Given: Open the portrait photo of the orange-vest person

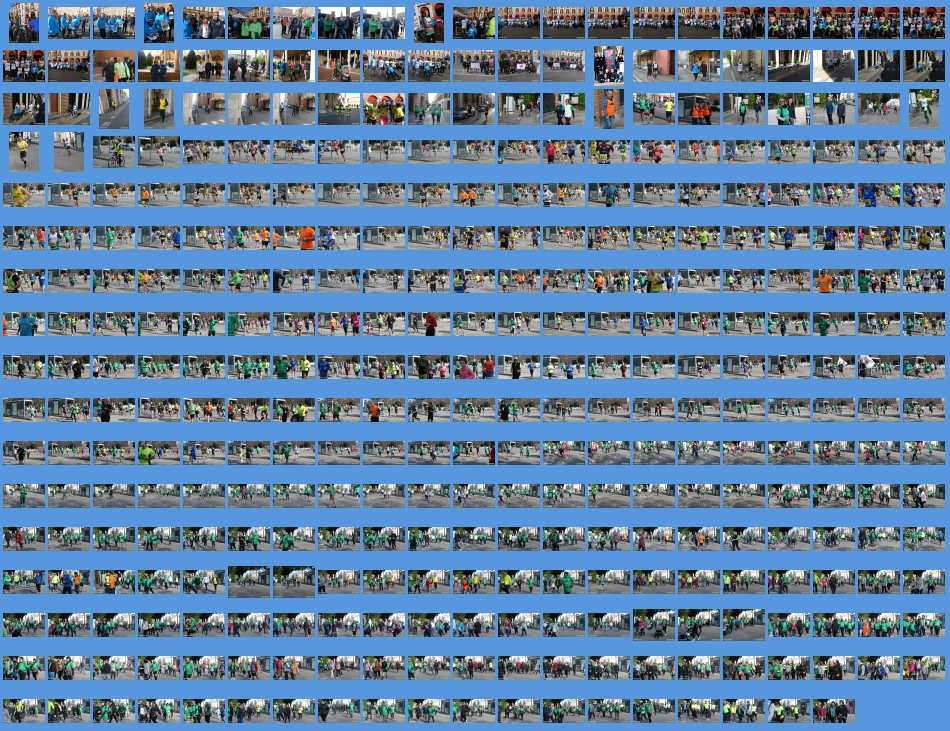Looking at the screenshot, I should click(x=608, y=109).
